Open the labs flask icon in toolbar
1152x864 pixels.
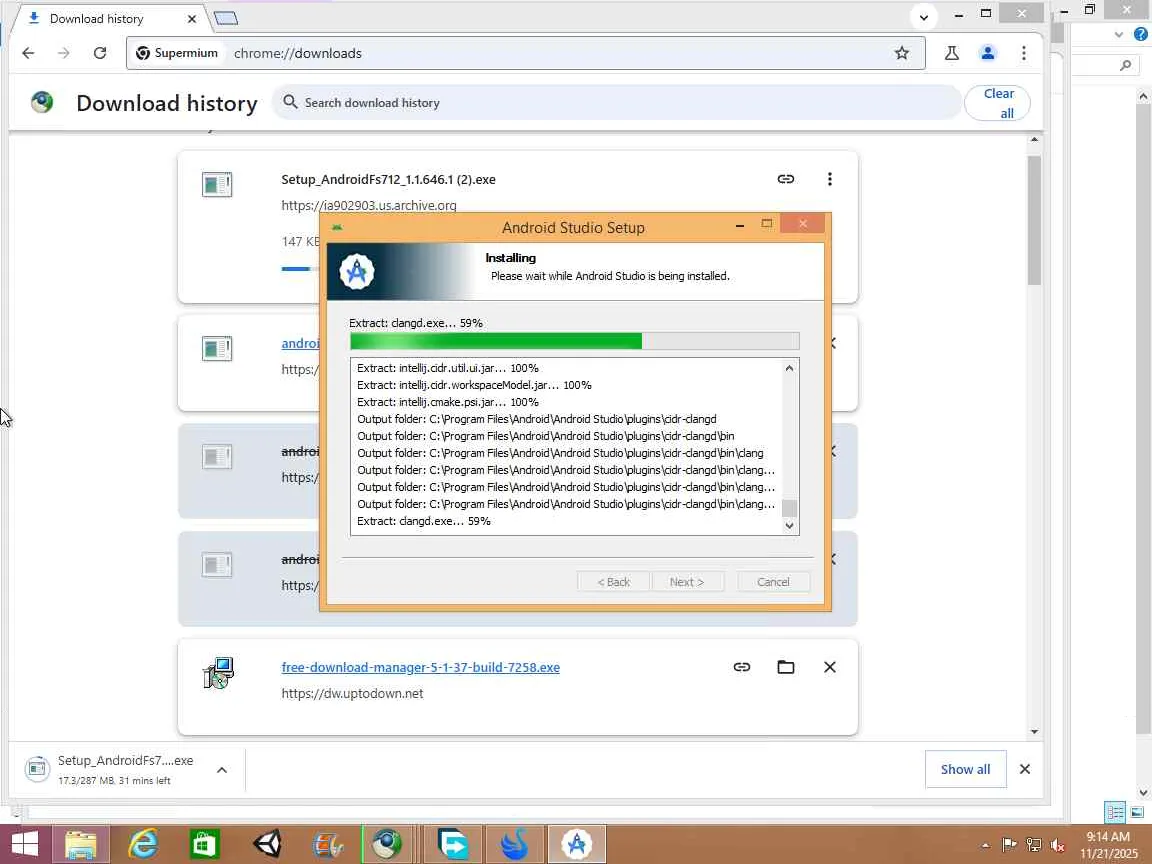[x=951, y=53]
